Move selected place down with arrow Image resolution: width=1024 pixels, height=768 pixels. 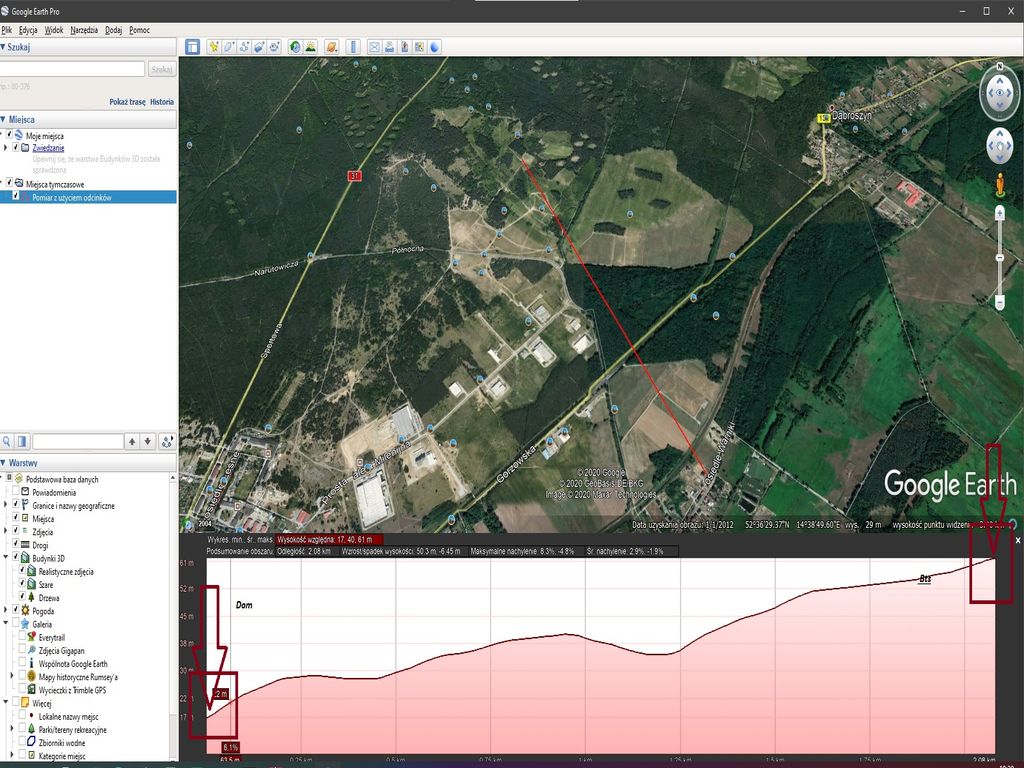tap(148, 441)
